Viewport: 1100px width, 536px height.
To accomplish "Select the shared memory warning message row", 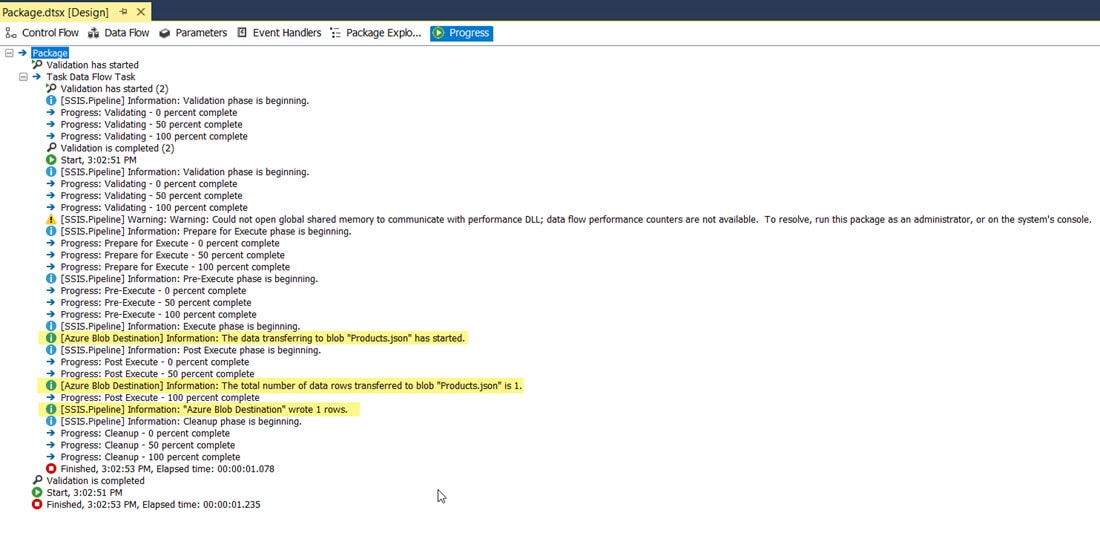I will pyautogui.click(x=576, y=220).
